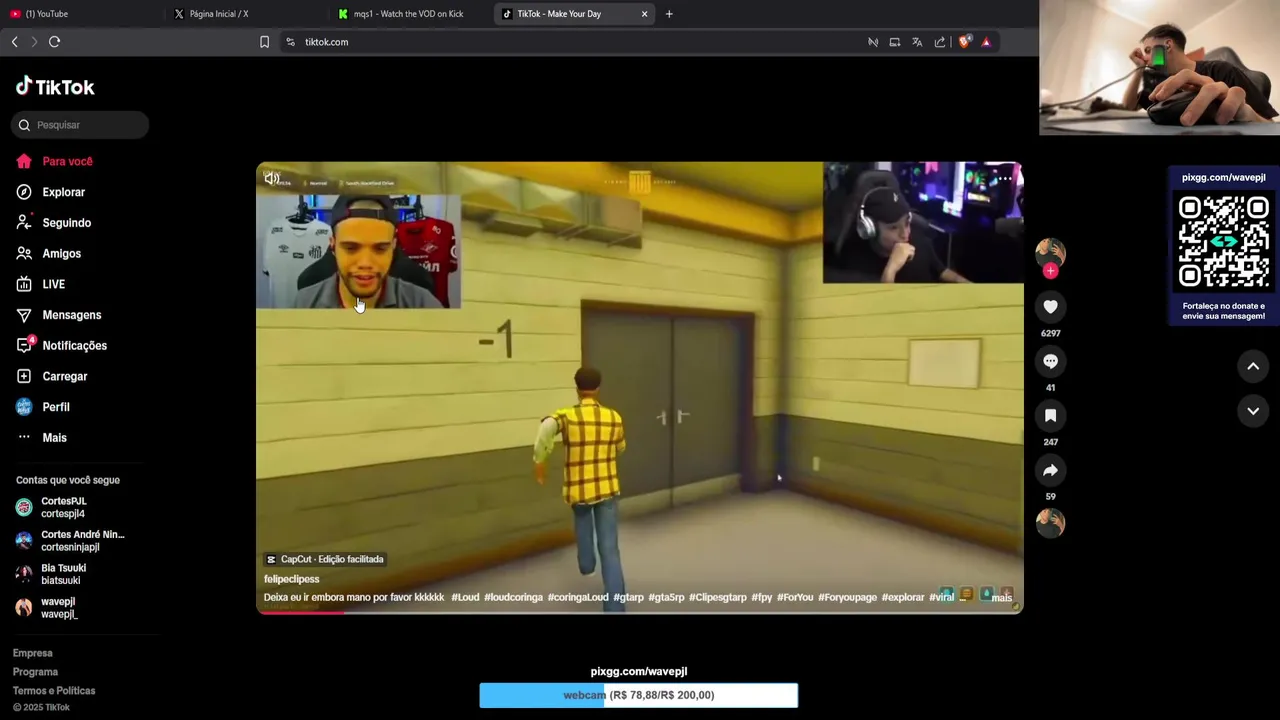Seek on the red video progress bar
Screen dimensions: 1280x720
coord(640,612)
